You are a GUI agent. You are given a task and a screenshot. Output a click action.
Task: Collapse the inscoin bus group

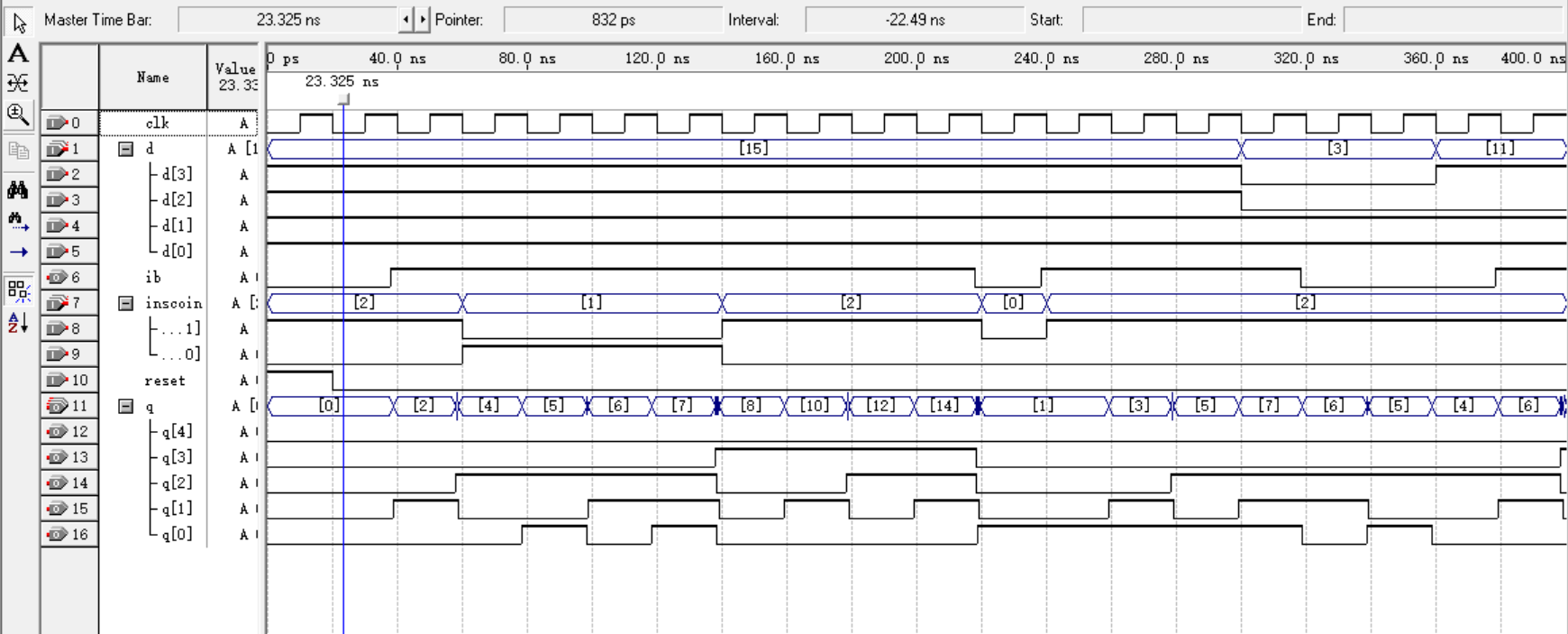[x=126, y=303]
